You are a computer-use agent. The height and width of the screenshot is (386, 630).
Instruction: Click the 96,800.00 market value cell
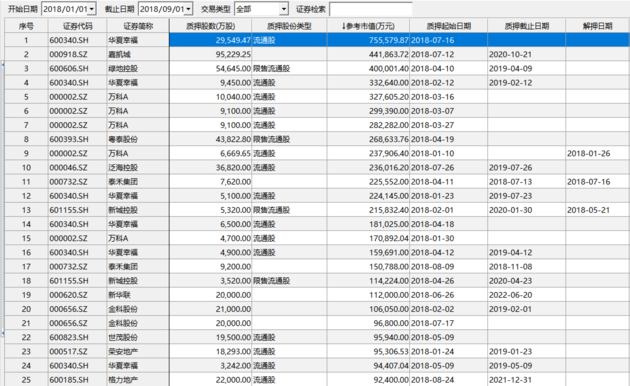(x=368, y=323)
